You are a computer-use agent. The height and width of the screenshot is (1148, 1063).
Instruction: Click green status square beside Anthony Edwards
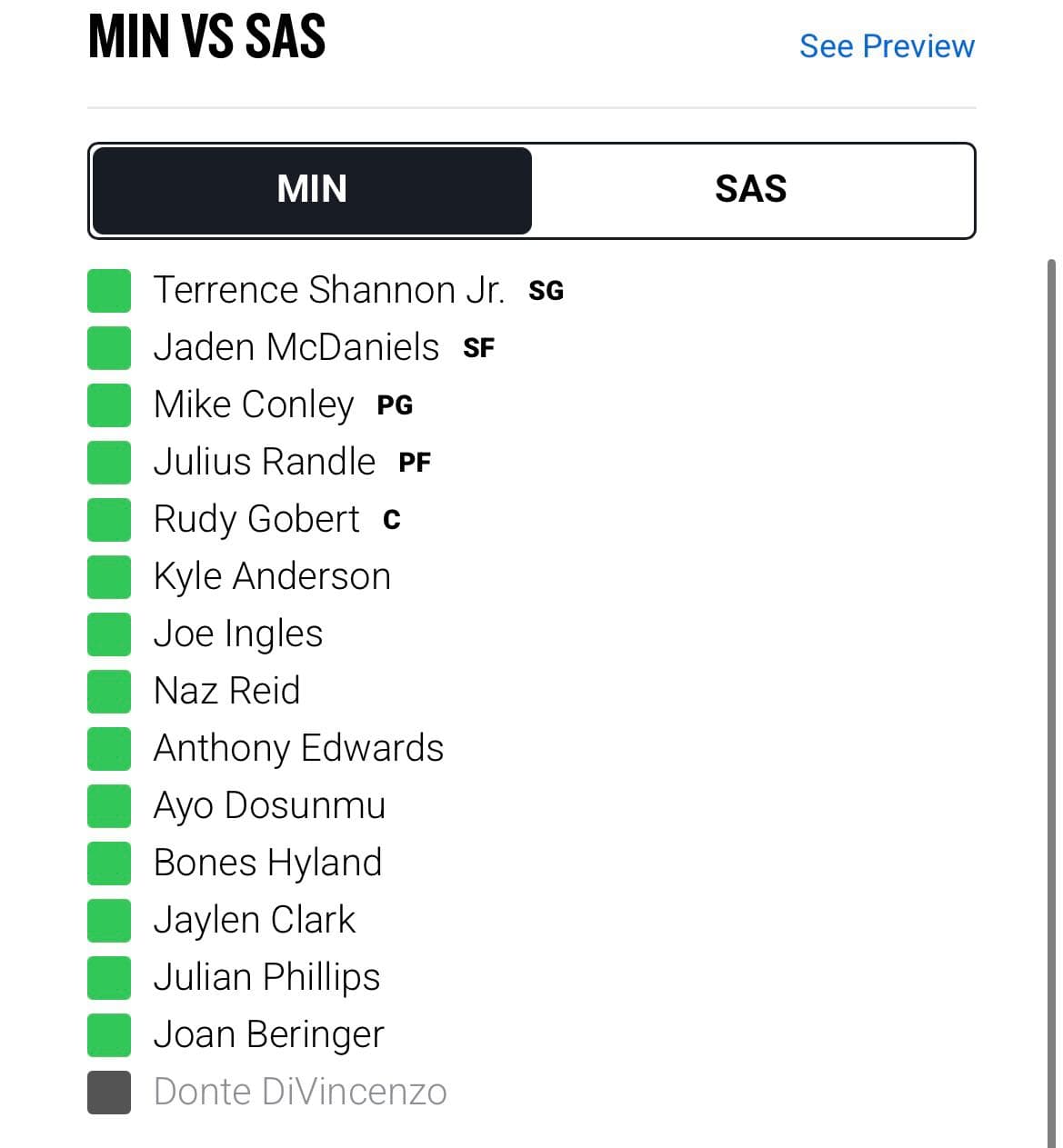pyautogui.click(x=109, y=748)
